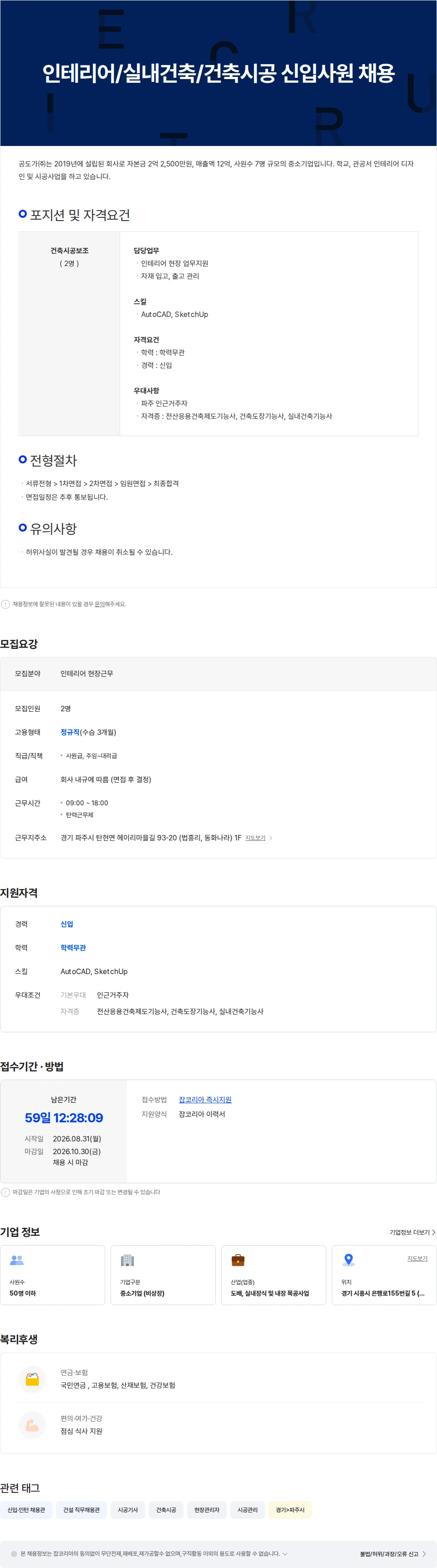
Task: Select the 시공기사 tag
Action: pos(128,1510)
